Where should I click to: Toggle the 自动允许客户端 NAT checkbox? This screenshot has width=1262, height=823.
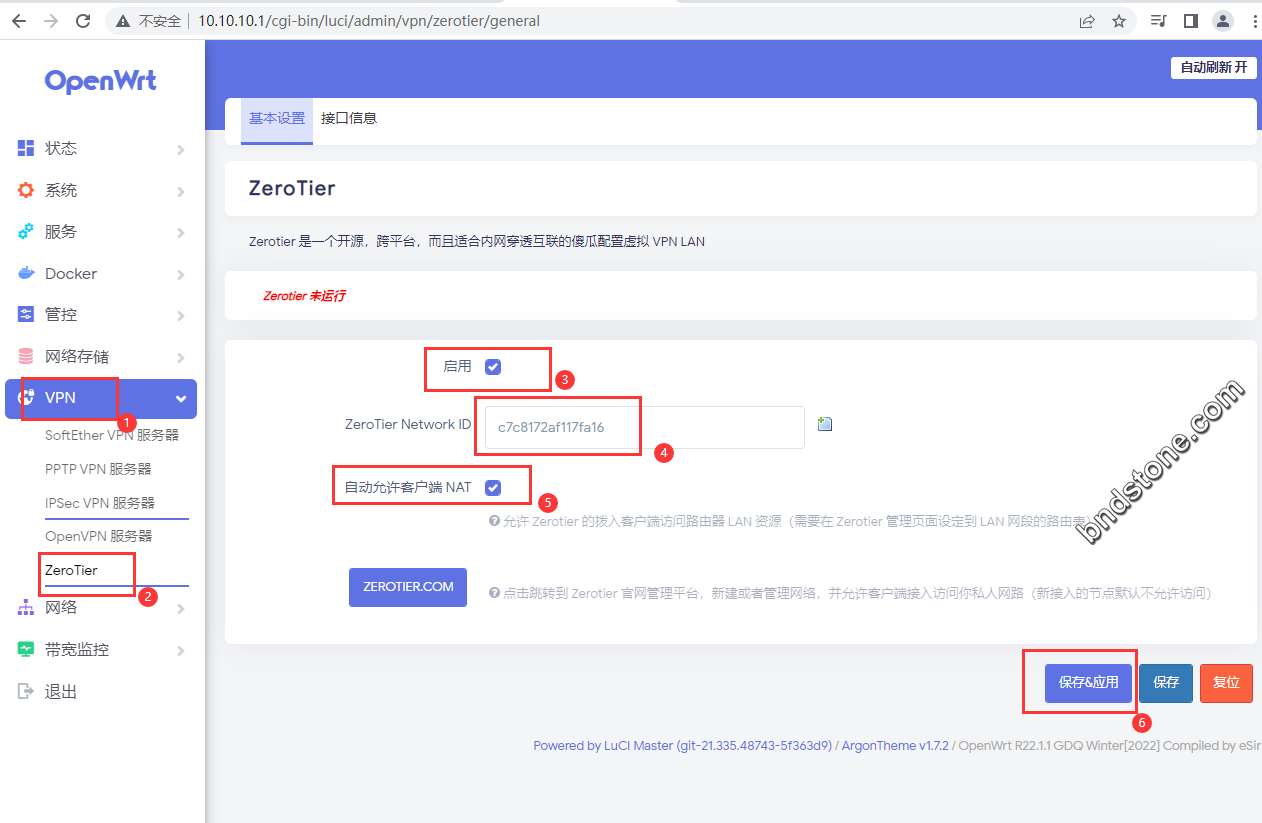point(493,488)
